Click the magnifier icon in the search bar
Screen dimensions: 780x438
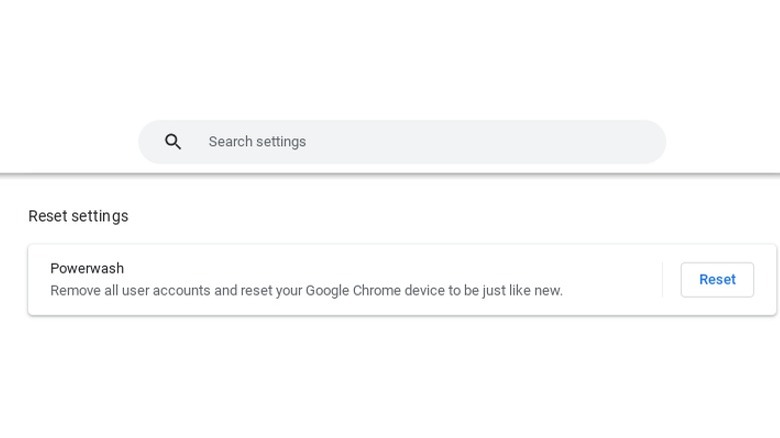[x=173, y=142]
